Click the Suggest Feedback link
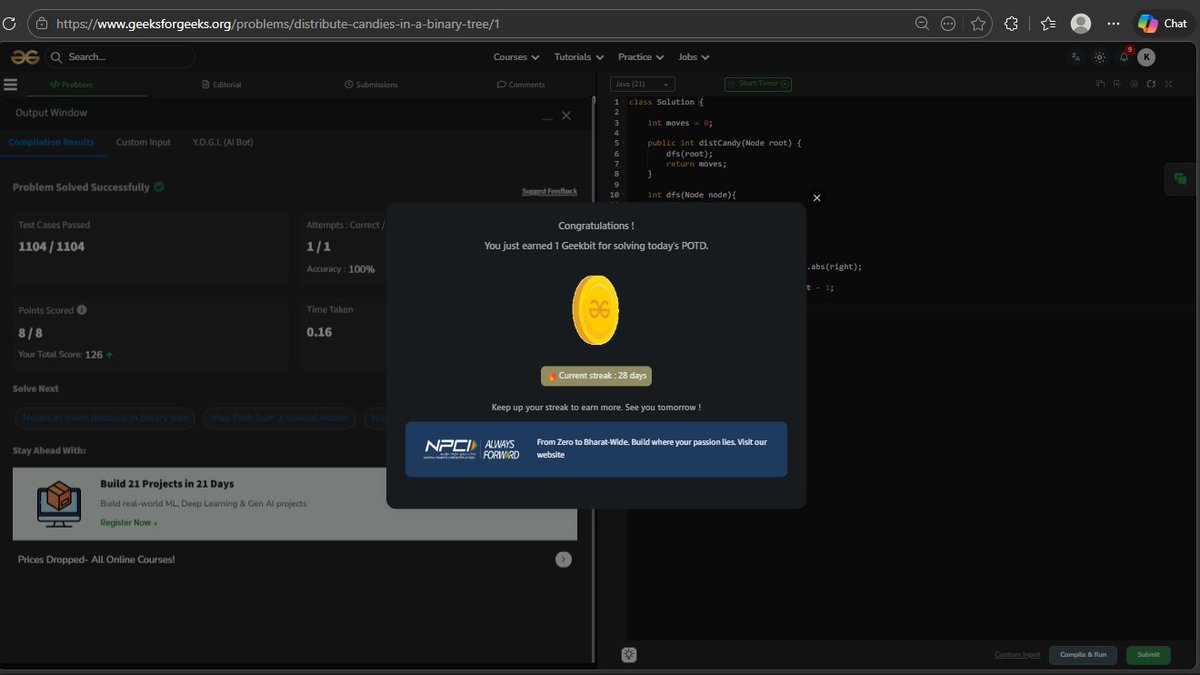The width and height of the screenshot is (1200, 675). click(549, 191)
